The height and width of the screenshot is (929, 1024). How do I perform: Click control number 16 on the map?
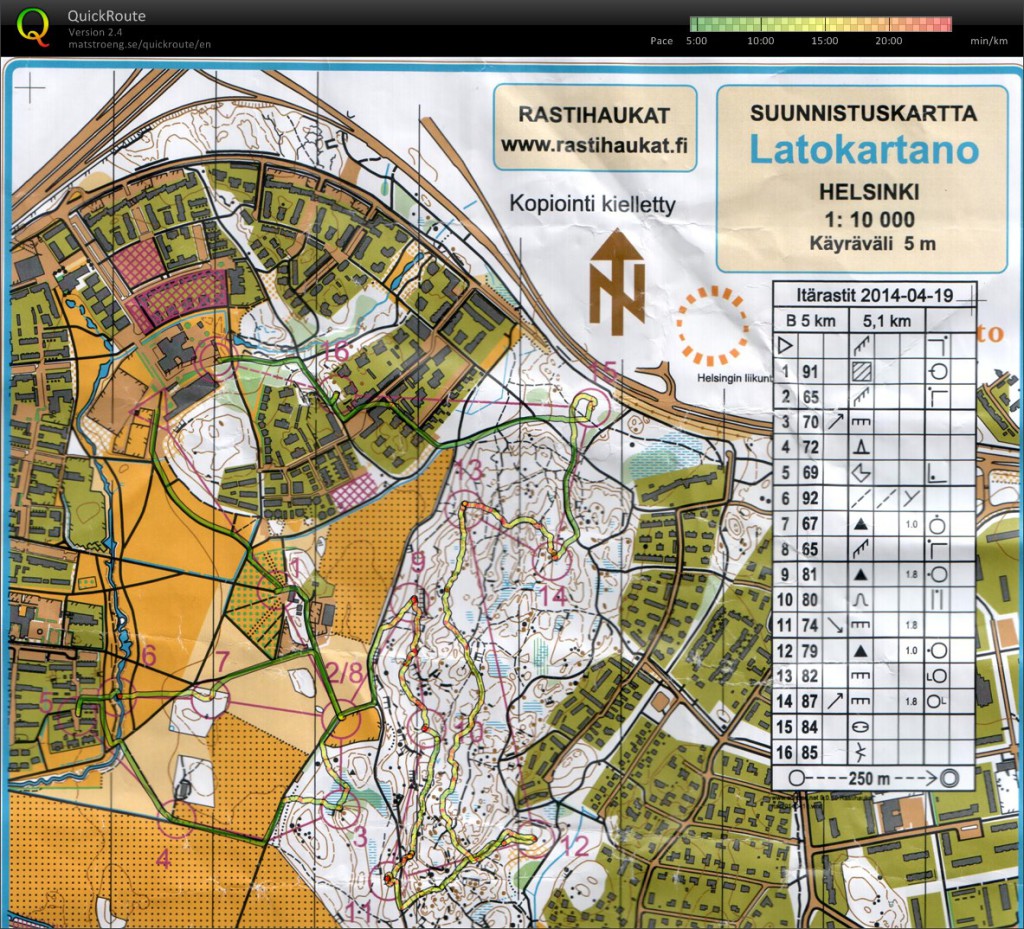[x=336, y=351]
